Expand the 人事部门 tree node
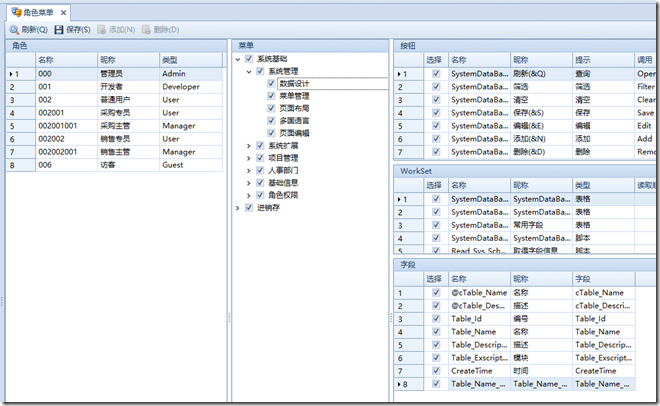Viewport: 660px width, 406px height. (x=249, y=171)
